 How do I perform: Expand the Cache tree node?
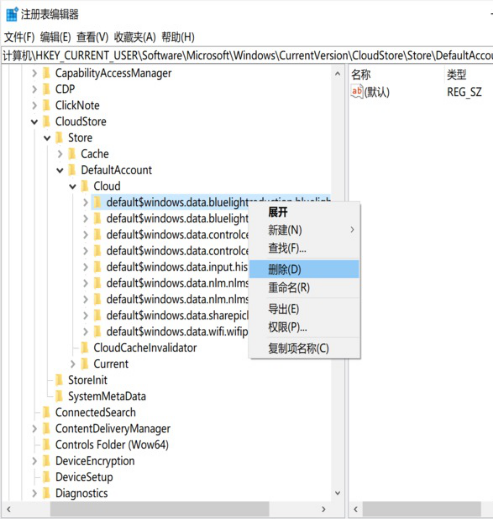60,154
